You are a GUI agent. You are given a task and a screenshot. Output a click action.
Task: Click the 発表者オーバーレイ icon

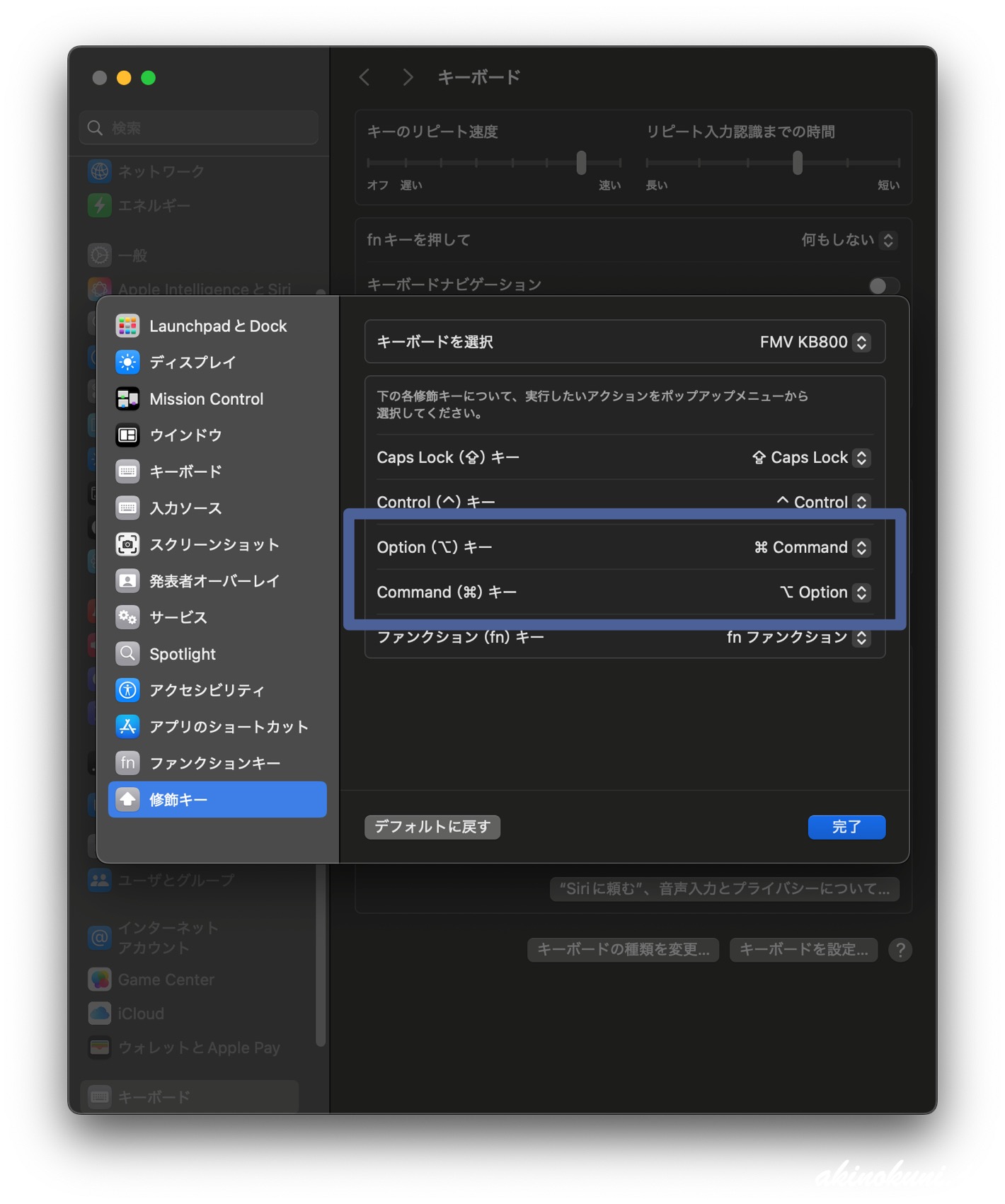127,581
